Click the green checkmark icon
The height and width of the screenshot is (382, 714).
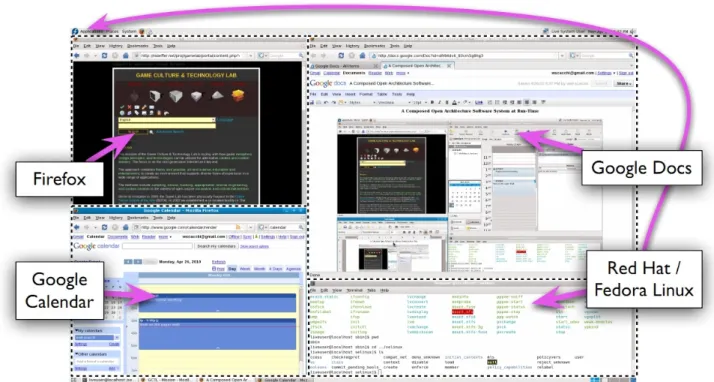[x=122, y=107]
